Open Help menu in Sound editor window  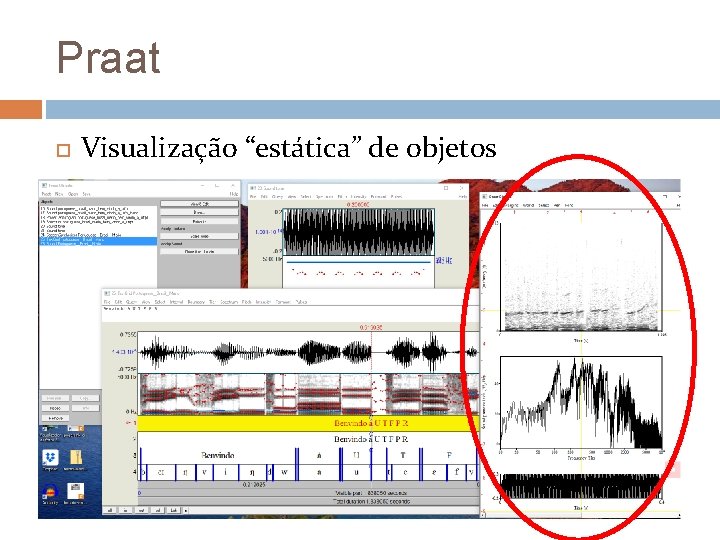(463, 197)
